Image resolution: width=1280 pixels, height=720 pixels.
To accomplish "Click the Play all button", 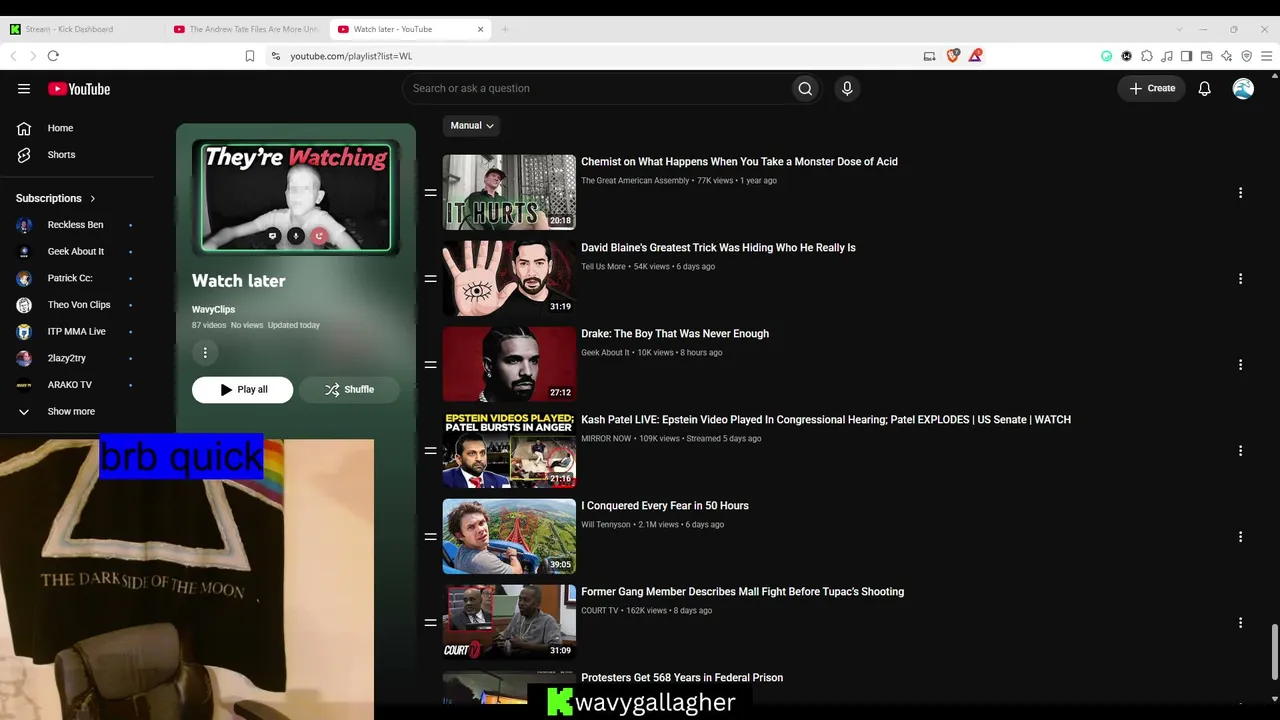I will (x=243, y=390).
